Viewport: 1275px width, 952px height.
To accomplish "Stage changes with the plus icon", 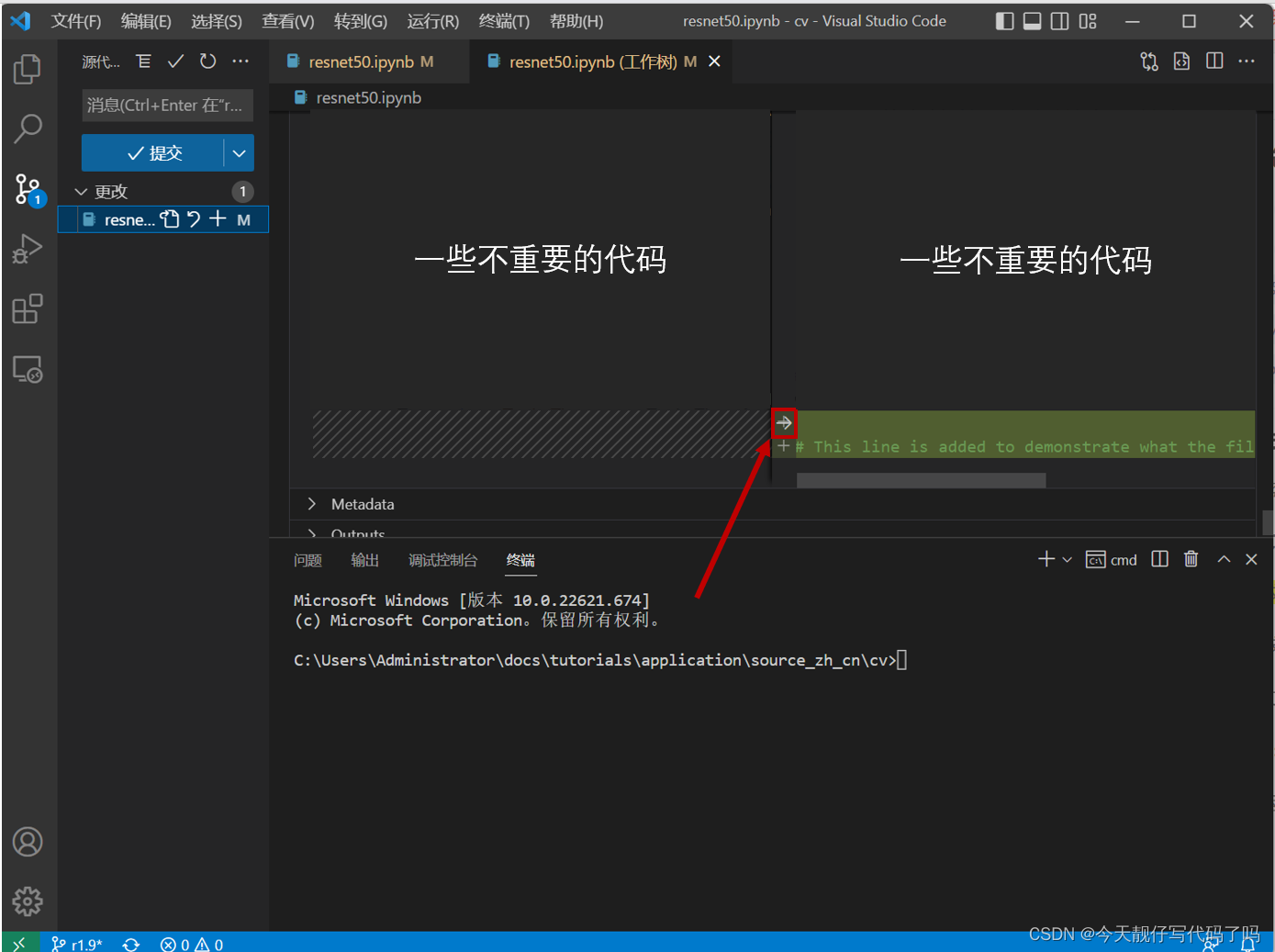I will 218,219.
